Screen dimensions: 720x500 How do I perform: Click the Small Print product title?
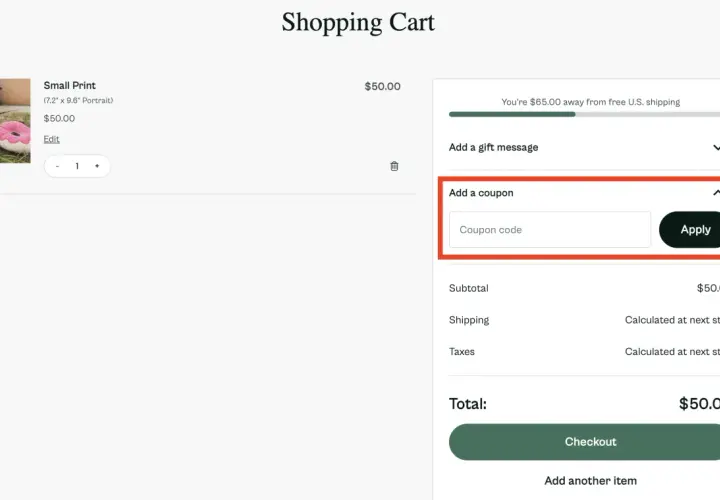point(69,85)
